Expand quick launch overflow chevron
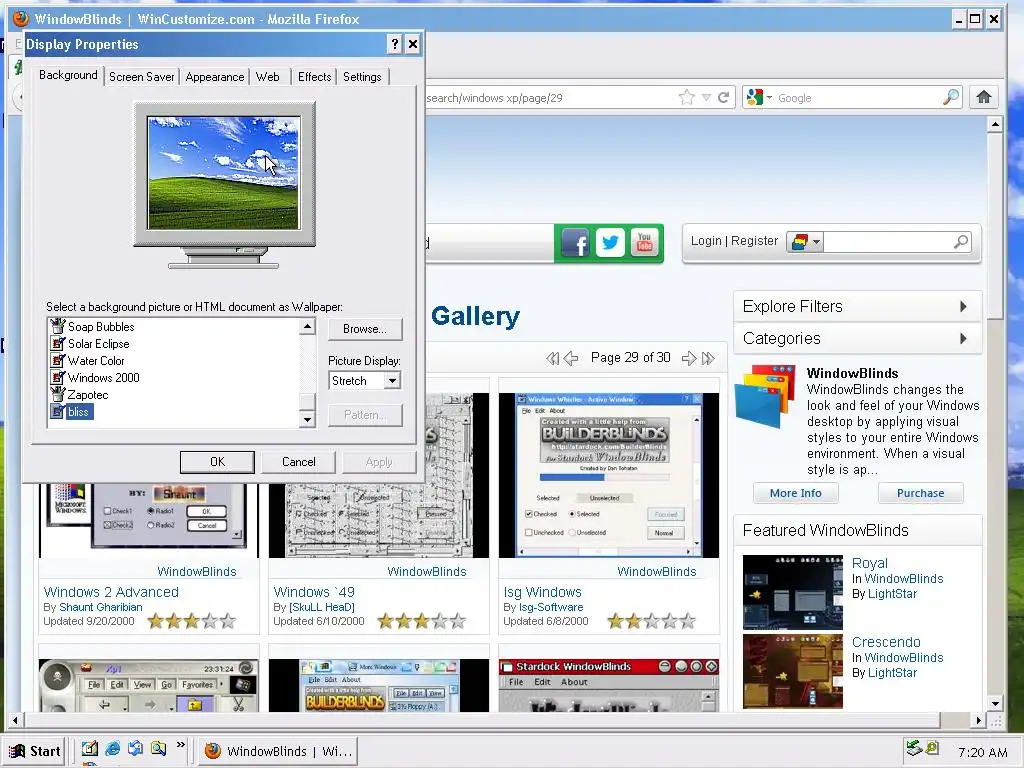Image resolution: width=1024 pixels, height=768 pixels. 181,745
